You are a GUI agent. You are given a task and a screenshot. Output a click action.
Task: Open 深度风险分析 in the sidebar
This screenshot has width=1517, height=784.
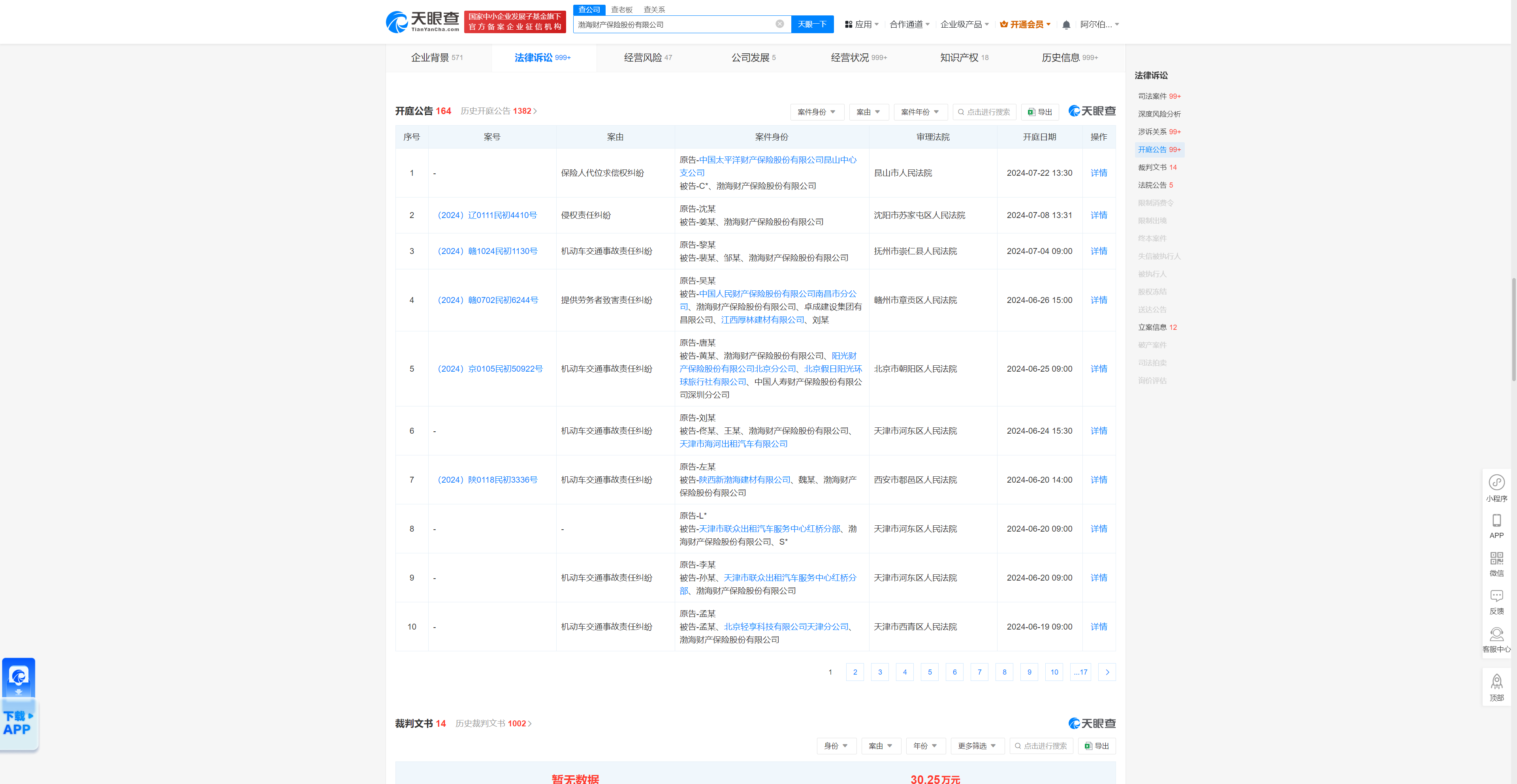[1159, 114]
